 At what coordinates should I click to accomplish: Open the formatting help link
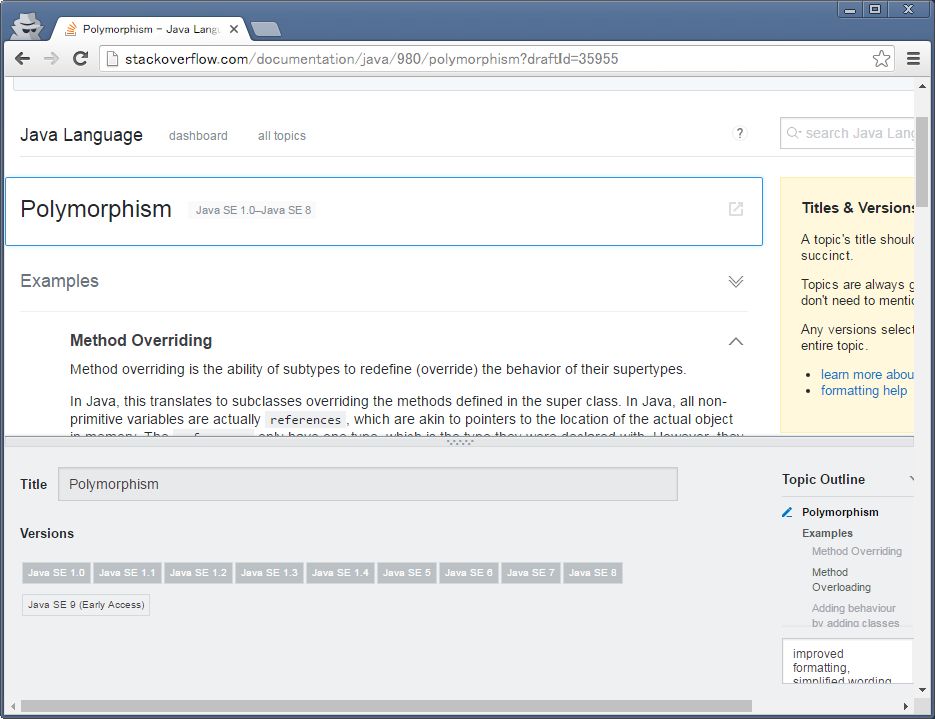pyautogui.click(x=863, y=391)
